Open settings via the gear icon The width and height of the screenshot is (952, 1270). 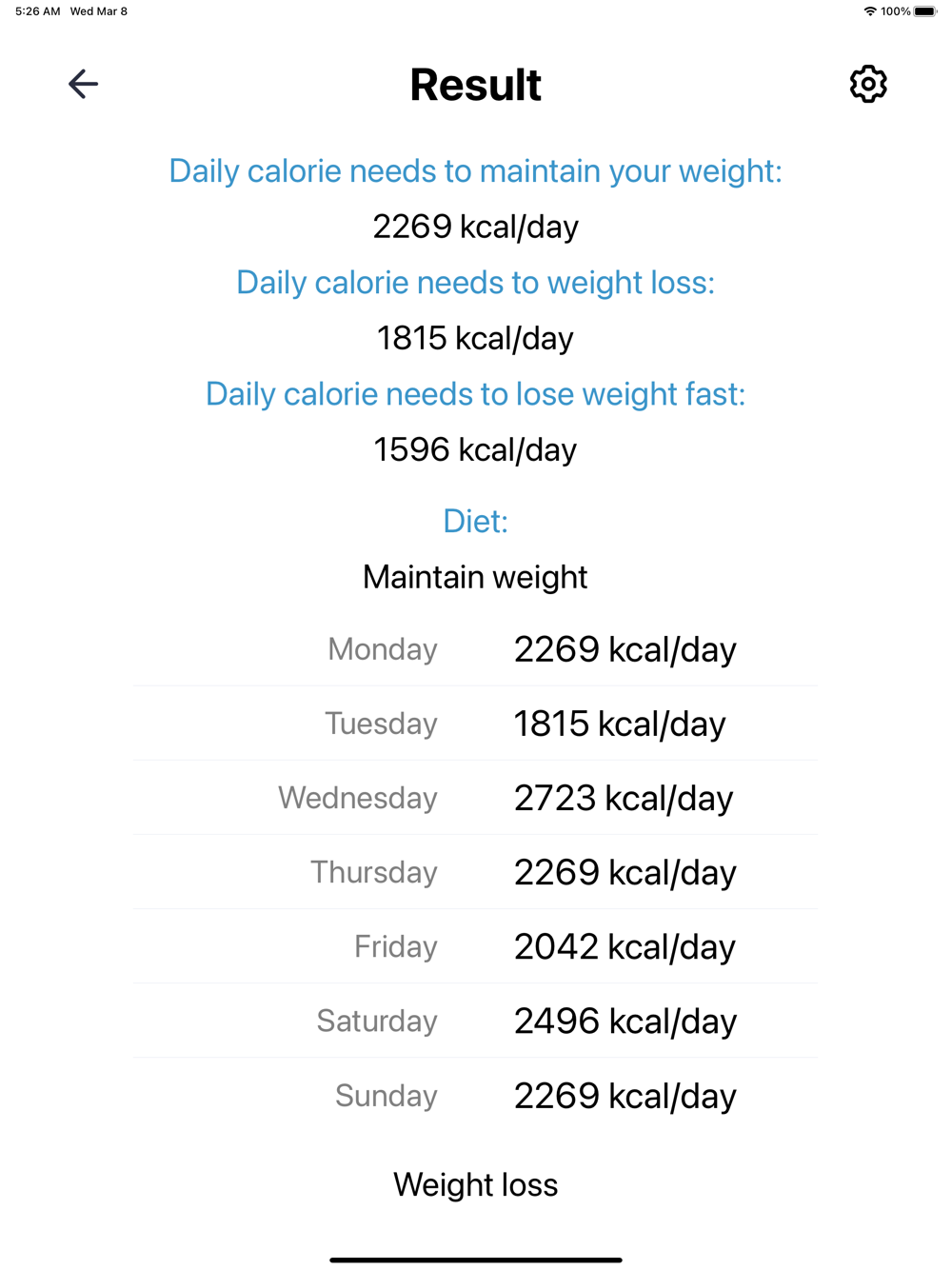click(868, 84)
